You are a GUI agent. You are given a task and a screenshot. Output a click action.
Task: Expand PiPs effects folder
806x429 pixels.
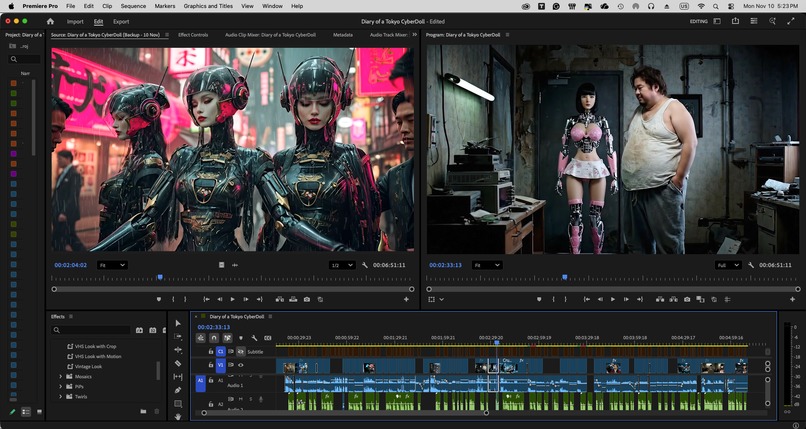[61, 386]
